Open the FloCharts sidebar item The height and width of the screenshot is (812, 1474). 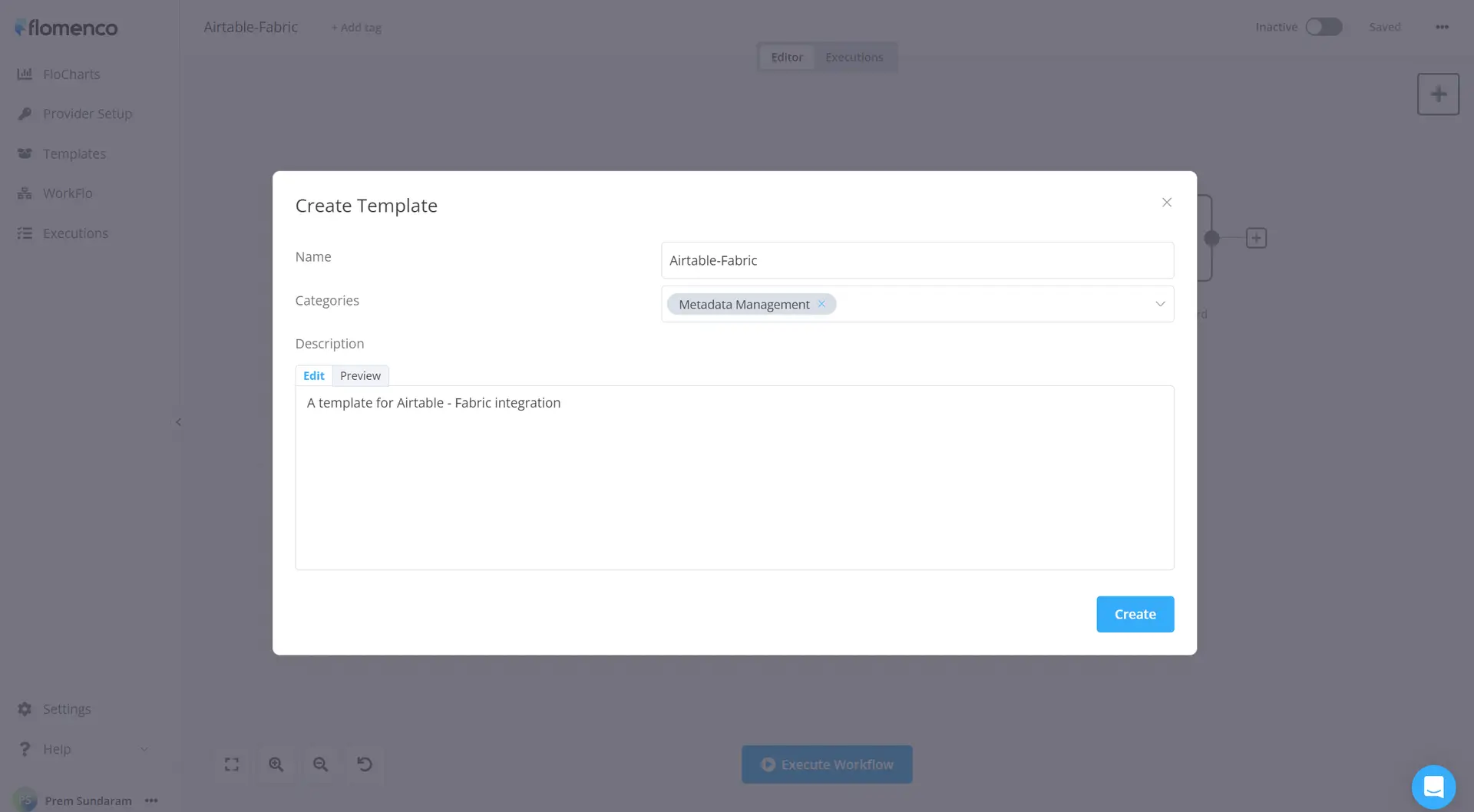[x=59, y=74]
